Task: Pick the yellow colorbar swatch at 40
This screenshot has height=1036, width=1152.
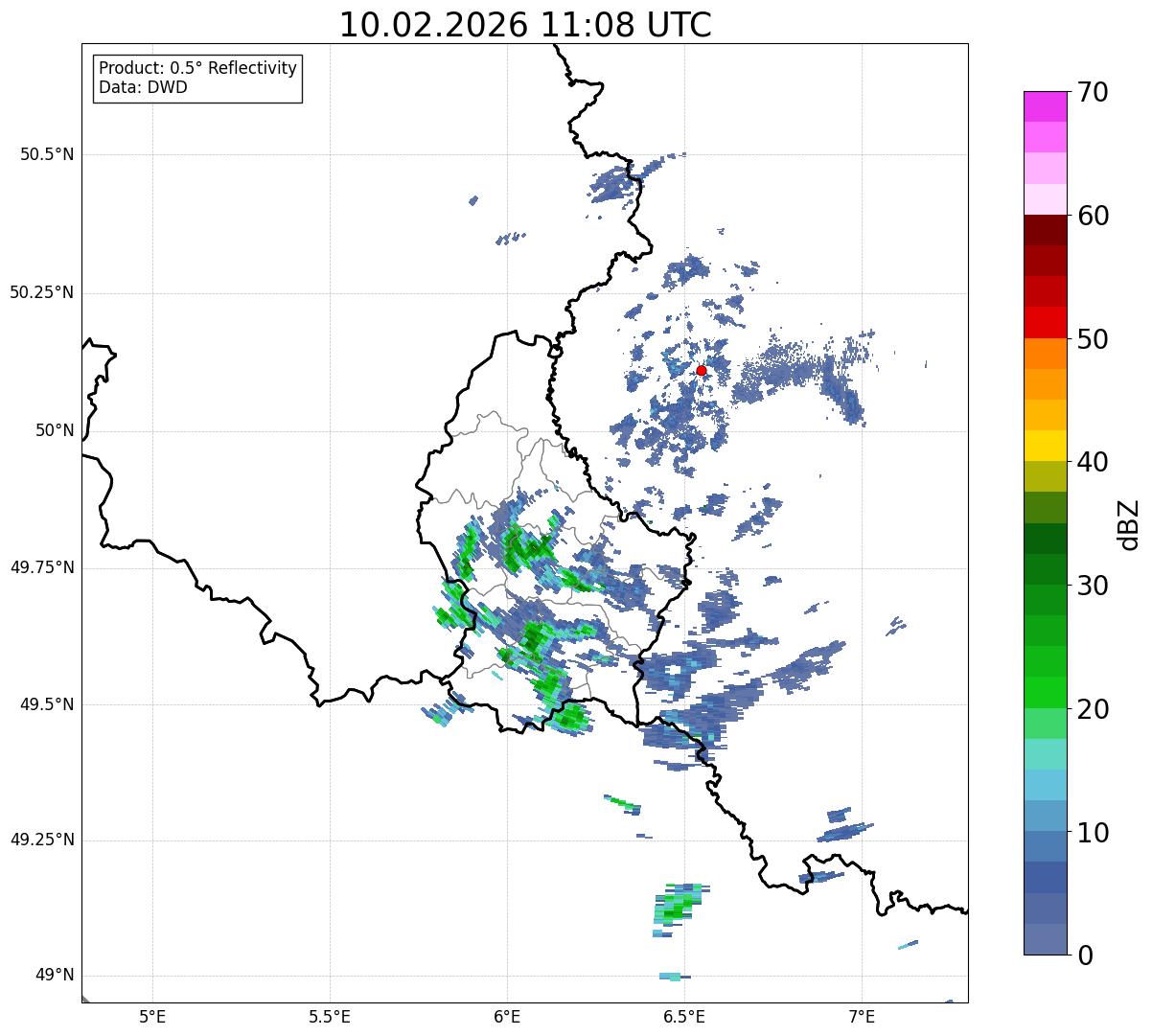Action: coord(1046,446)
